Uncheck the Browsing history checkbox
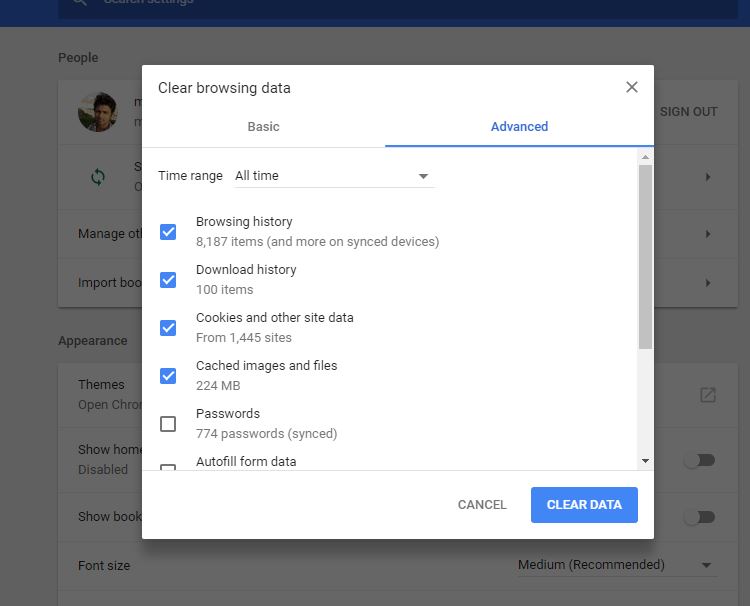 [x=168, y=232]
